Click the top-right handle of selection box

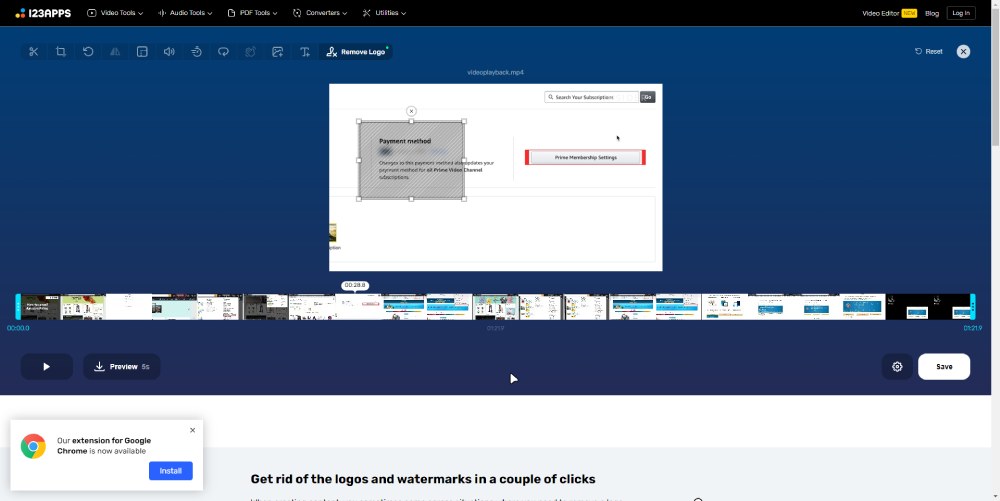pos(464,121)
